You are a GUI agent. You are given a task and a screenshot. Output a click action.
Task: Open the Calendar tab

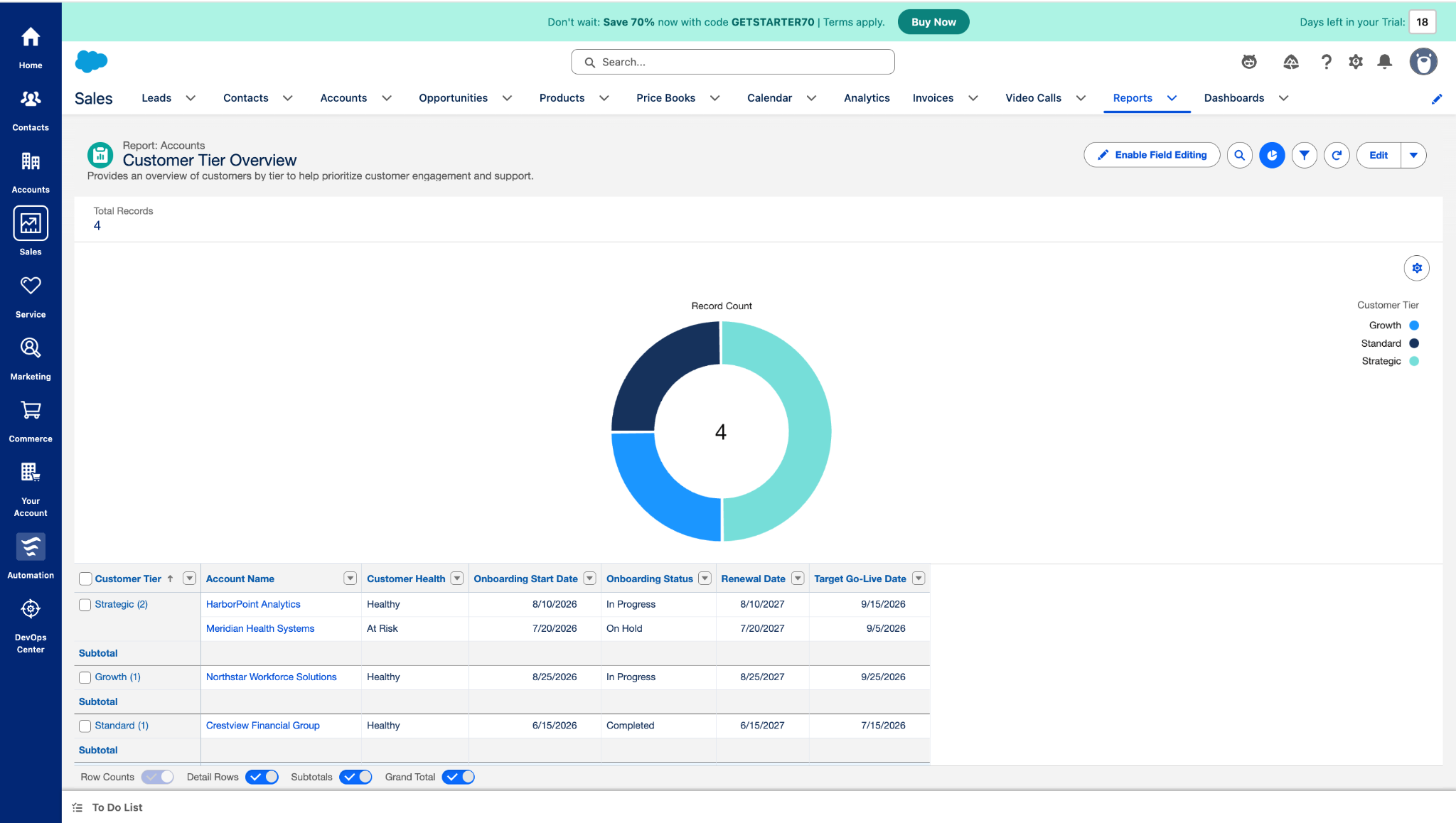[x=769, y=98]
